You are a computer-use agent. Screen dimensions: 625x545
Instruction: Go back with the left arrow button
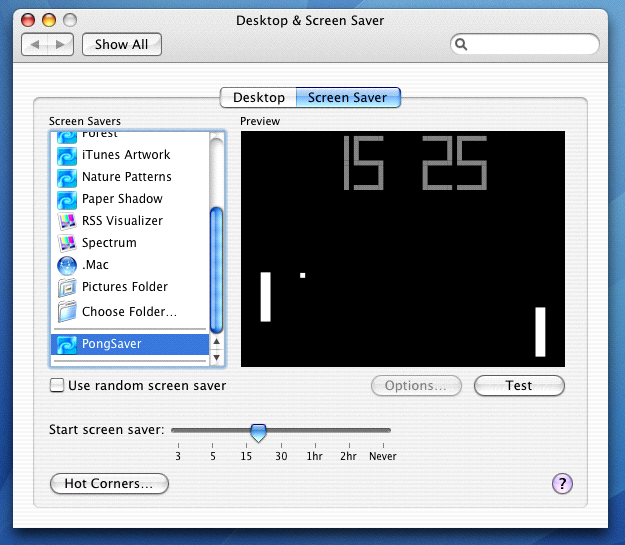tap(35, 44)
